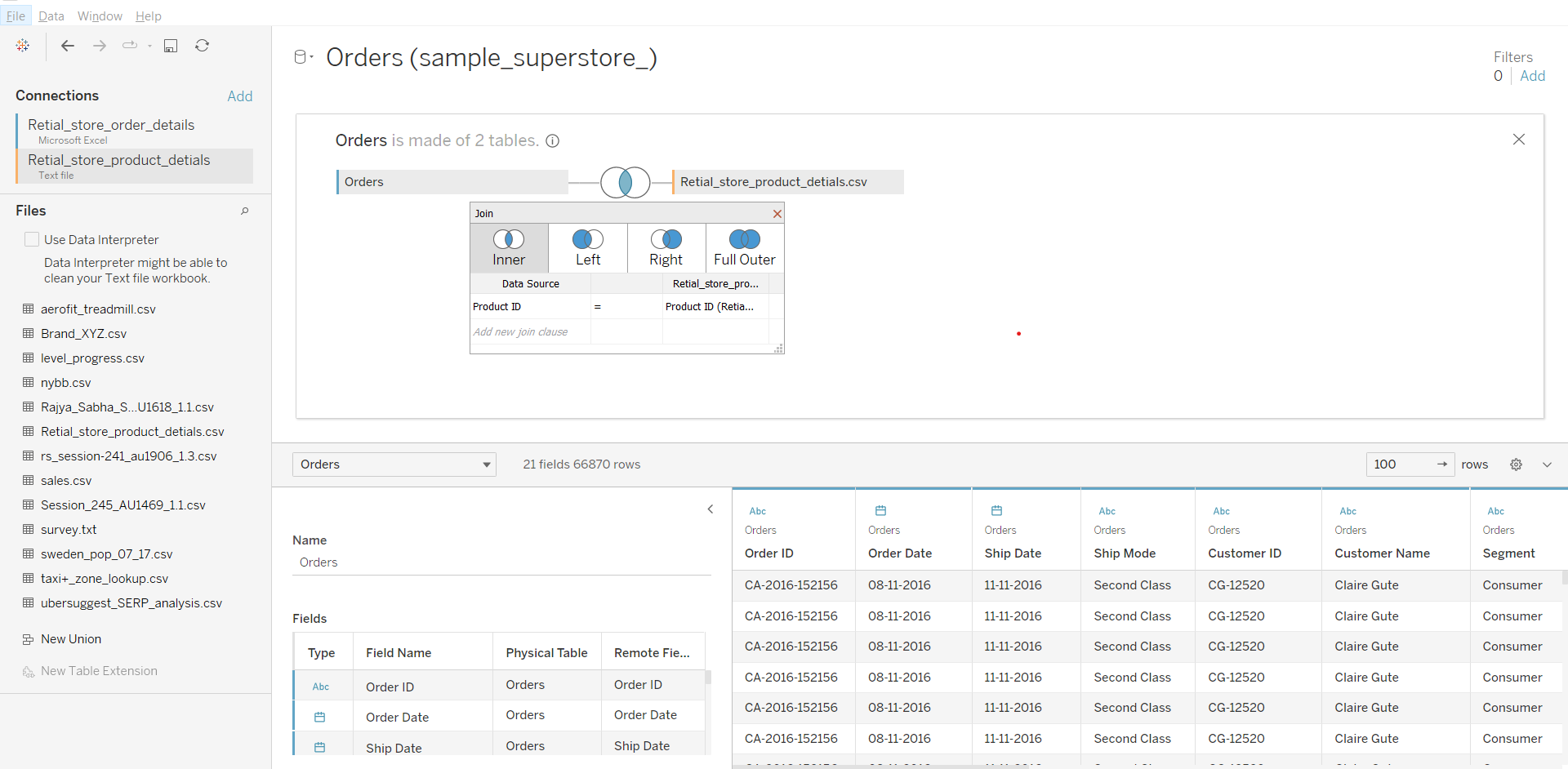Collapse the metadata pane with chevron

coord(710,509)
